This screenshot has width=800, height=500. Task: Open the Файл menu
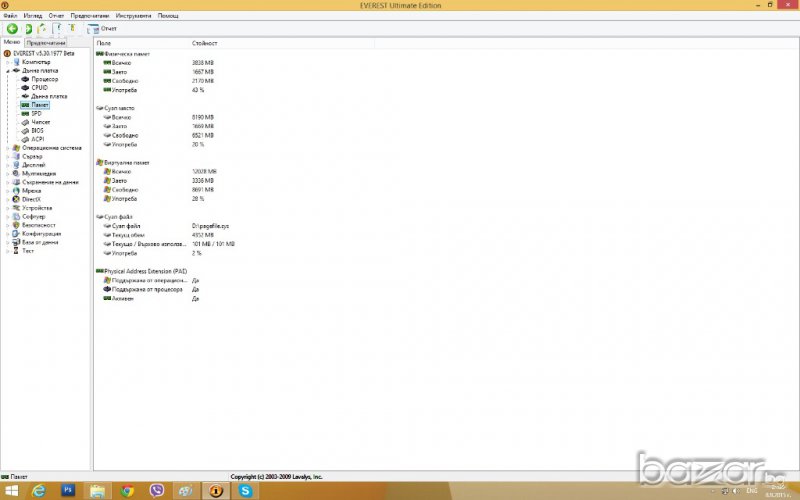pos(10,16)
